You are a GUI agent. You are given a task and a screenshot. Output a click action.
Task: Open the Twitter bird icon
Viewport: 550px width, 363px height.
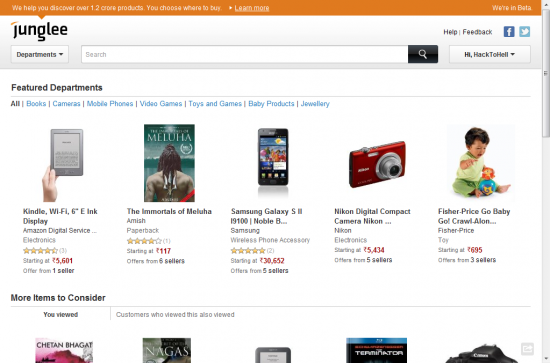pyautogui.click(x=524, y=32)
